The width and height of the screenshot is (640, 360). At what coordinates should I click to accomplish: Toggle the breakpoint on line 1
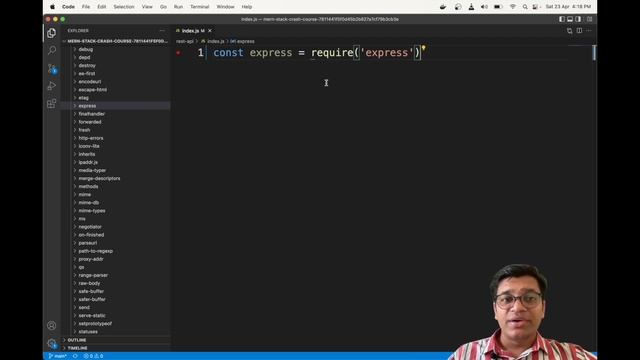178,53
